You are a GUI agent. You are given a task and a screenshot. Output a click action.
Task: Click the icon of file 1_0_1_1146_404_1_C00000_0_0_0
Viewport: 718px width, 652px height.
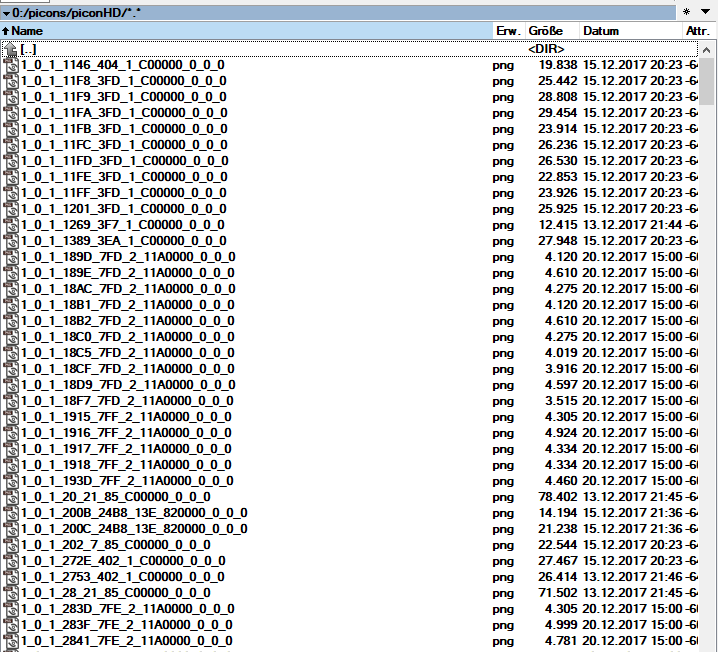[x=11, y=65]
